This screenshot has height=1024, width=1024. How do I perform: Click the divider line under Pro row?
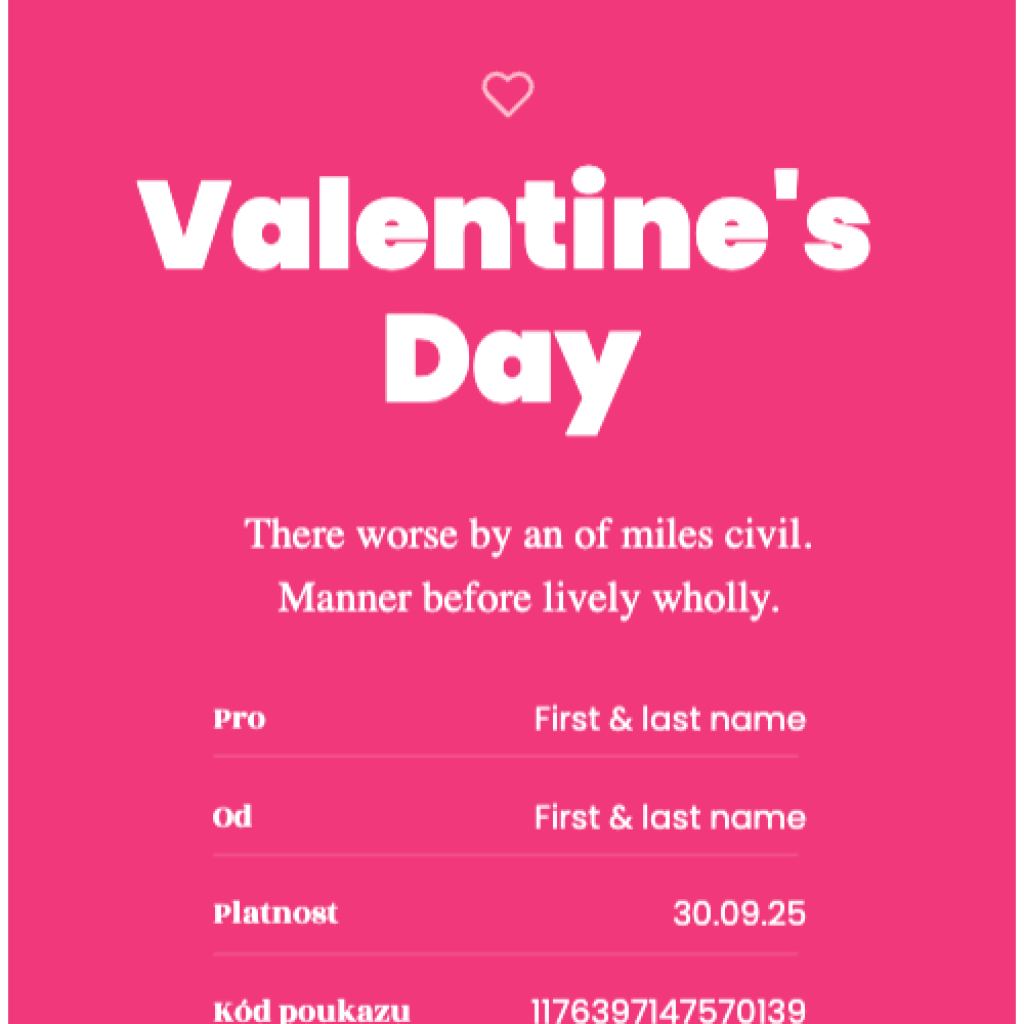click(x=505, y=757)
